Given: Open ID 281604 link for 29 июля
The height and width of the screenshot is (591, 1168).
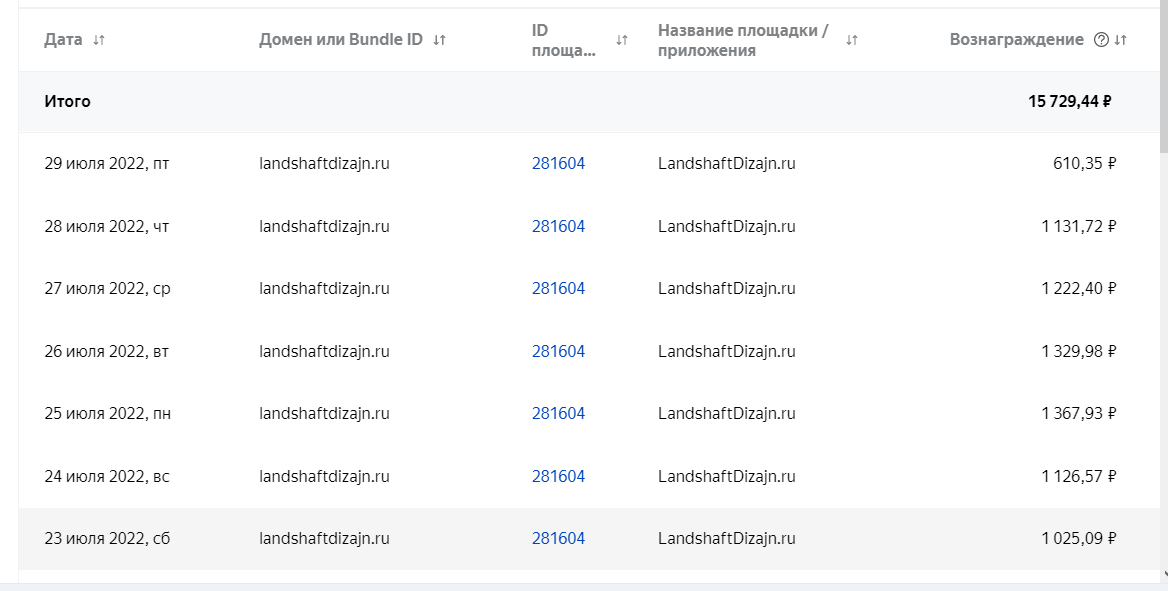Looking at the screenshot, I should pos(558,164).
